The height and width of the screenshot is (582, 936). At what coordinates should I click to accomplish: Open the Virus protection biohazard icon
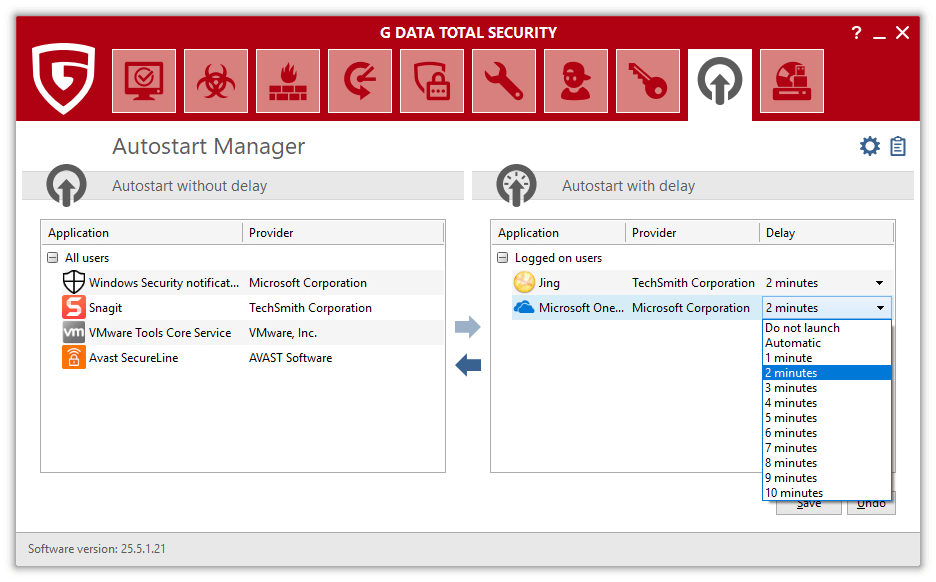click(x=216, y=81)
